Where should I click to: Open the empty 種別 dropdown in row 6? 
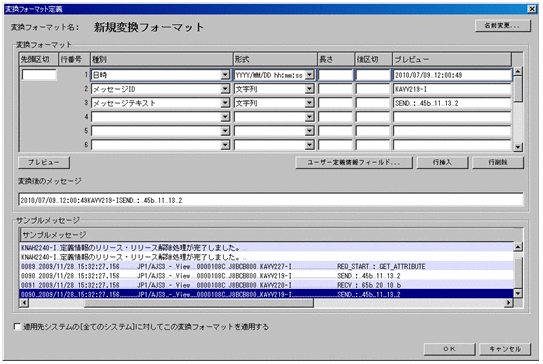225,144
